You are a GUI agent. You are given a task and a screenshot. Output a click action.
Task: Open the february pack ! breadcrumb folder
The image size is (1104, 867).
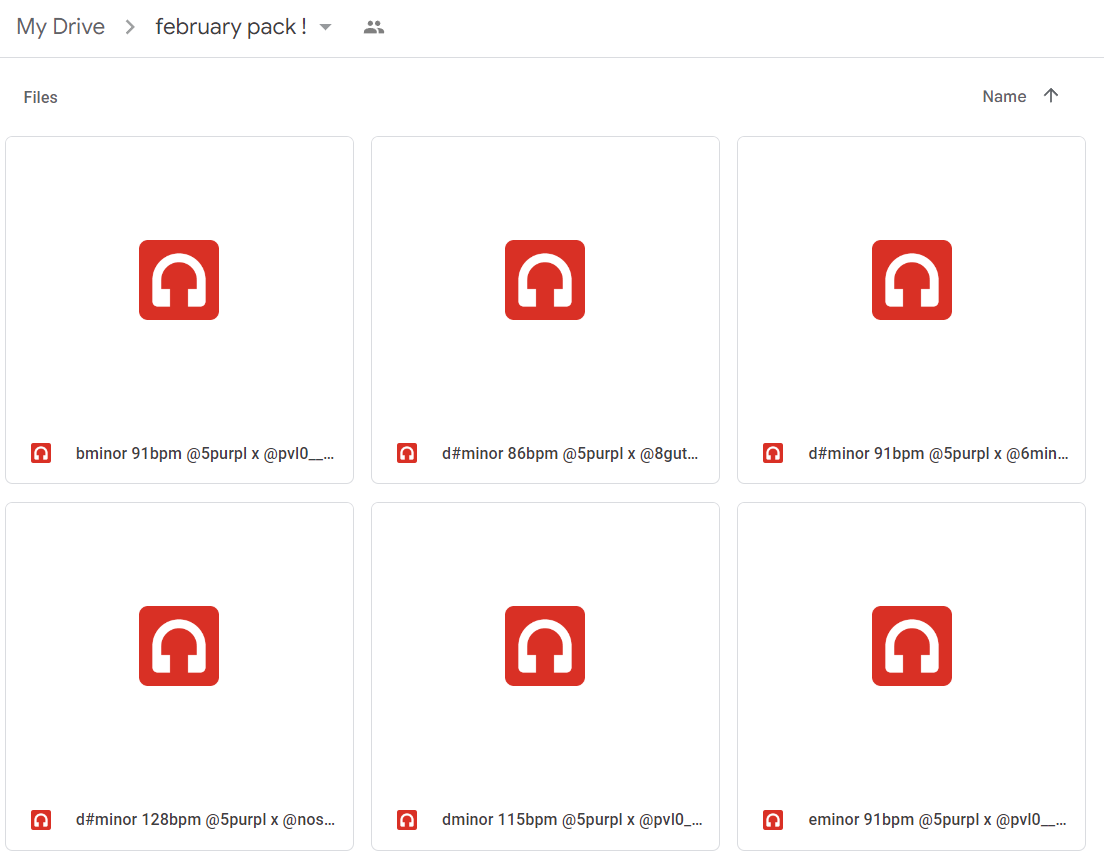coord(231,27)
